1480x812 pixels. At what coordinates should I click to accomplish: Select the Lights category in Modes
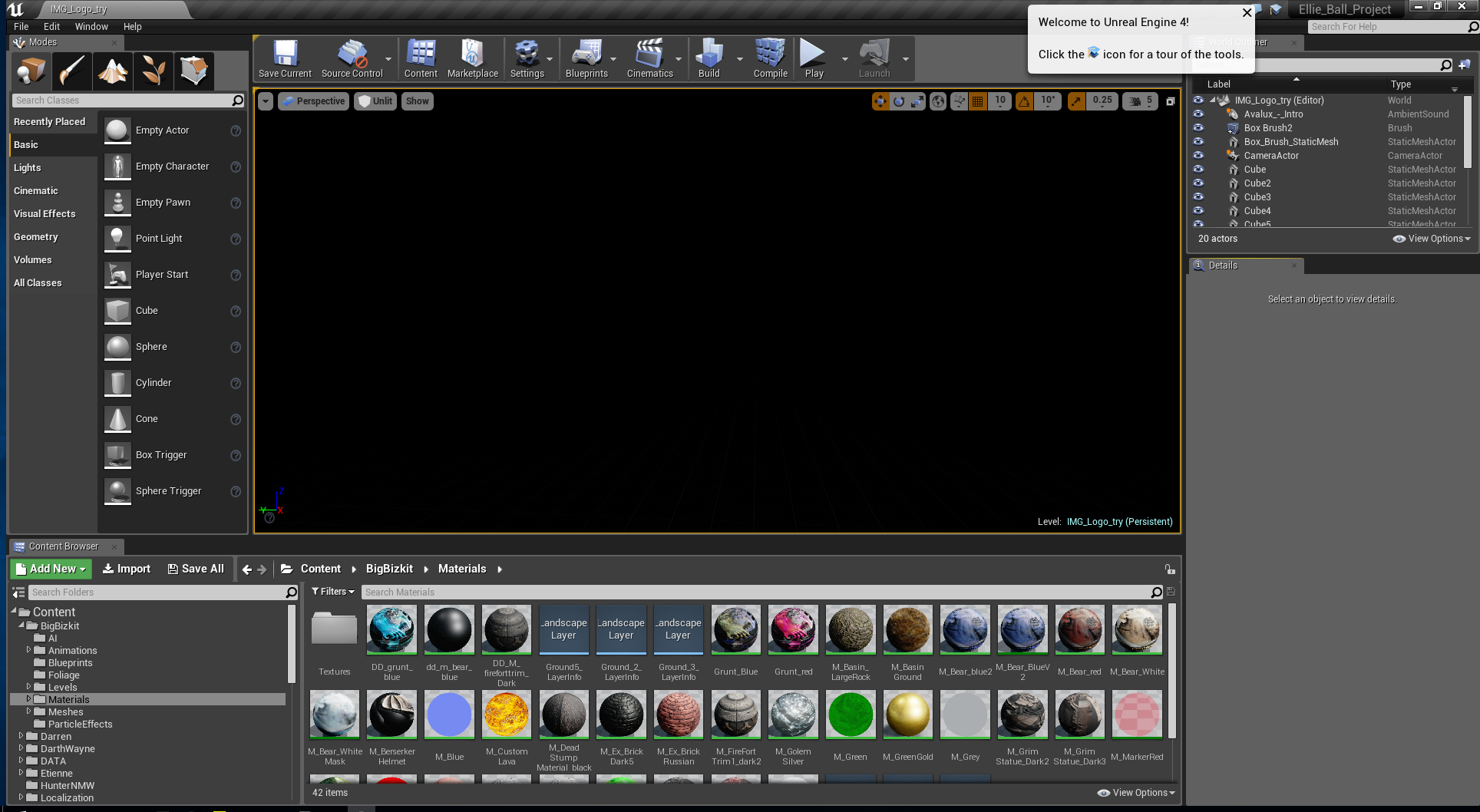pos(54,168)
